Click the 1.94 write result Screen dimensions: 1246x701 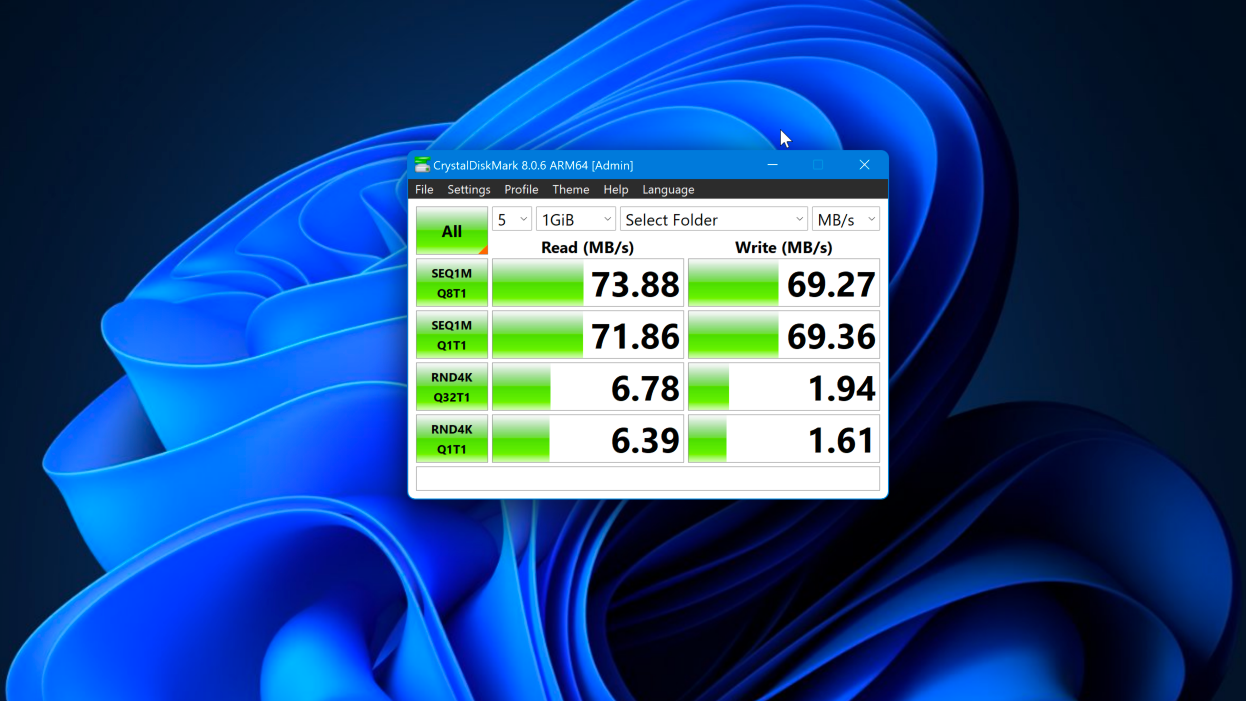tap(784, 387)
